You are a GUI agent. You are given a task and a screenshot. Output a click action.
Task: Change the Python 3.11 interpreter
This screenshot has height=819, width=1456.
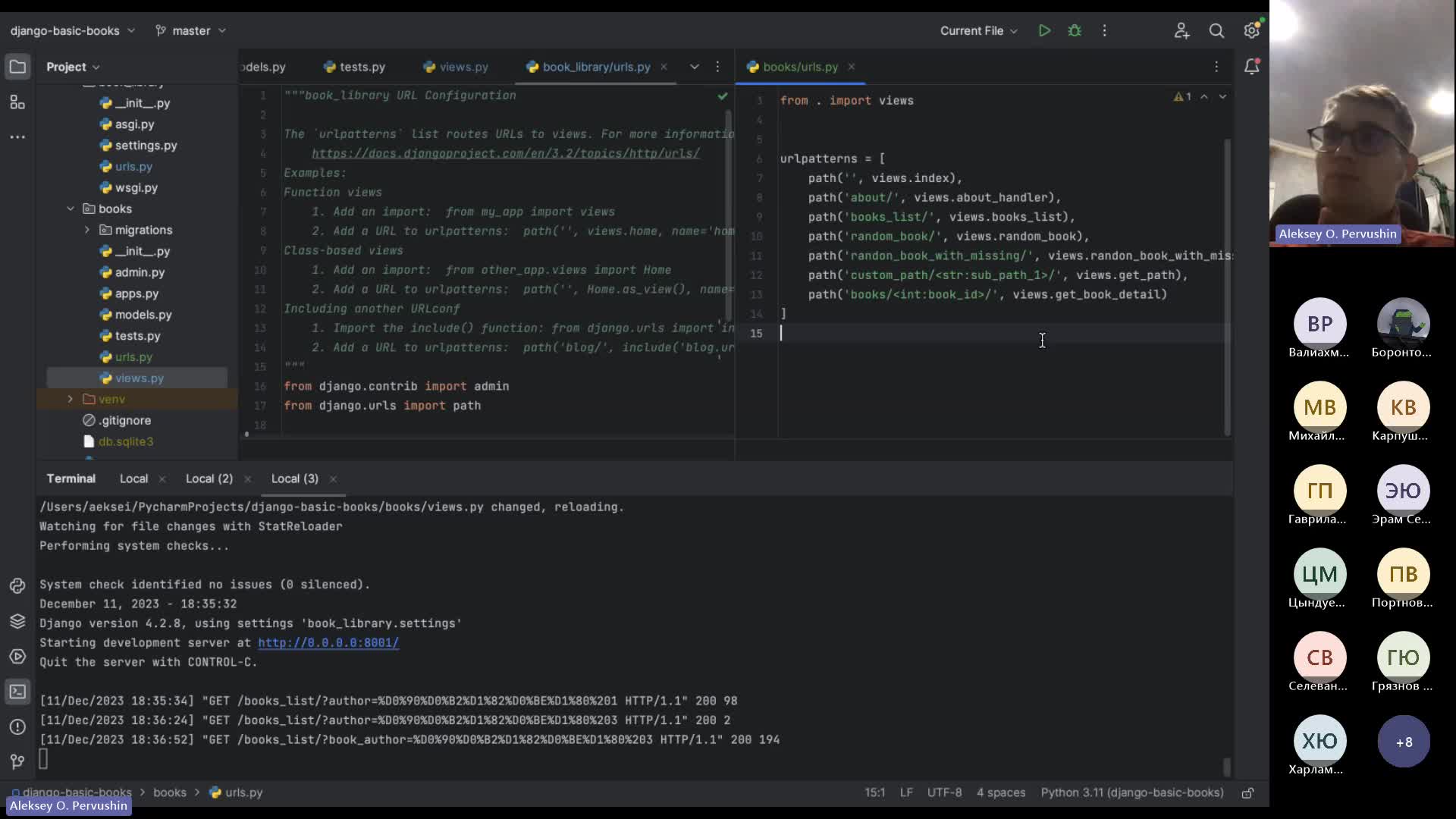click(x=1132, y=792)
